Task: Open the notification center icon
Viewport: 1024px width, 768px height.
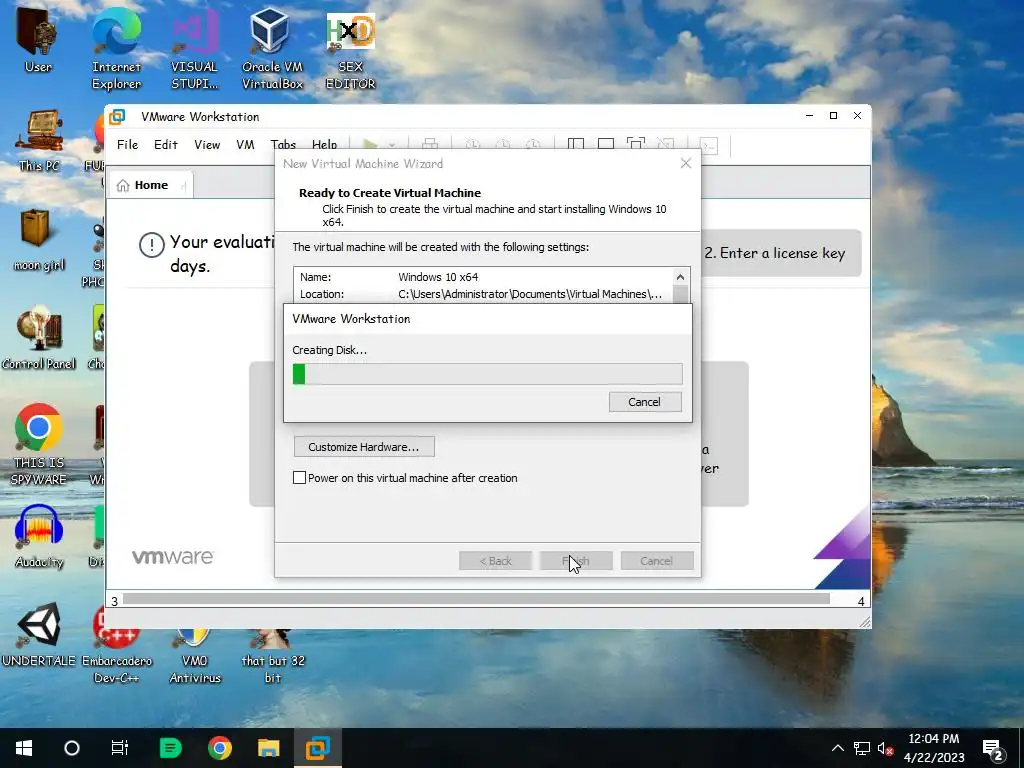Action: point(993,748)
